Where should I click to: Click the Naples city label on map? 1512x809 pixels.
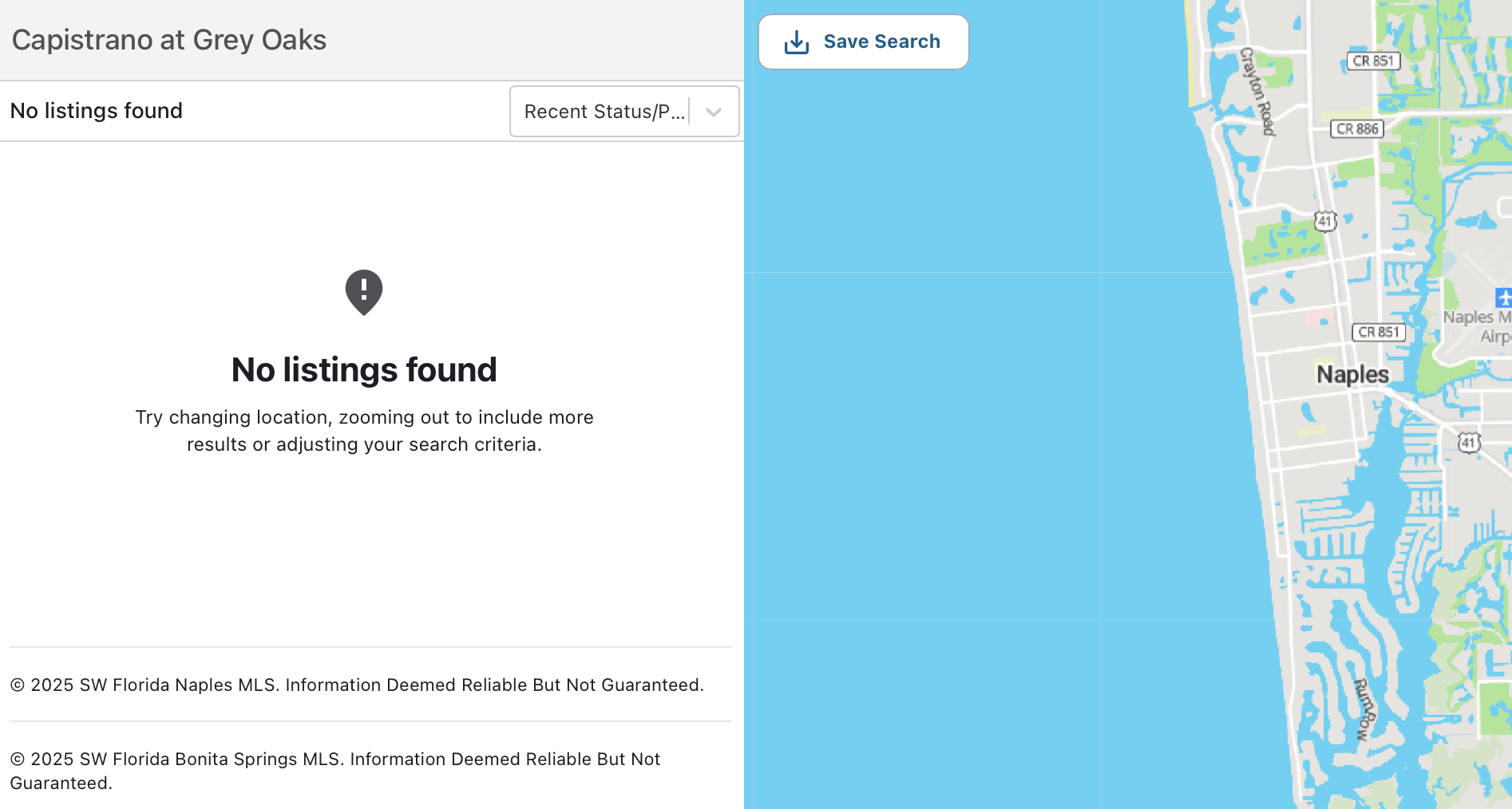pyautogui.click(x=1352, y=374)
